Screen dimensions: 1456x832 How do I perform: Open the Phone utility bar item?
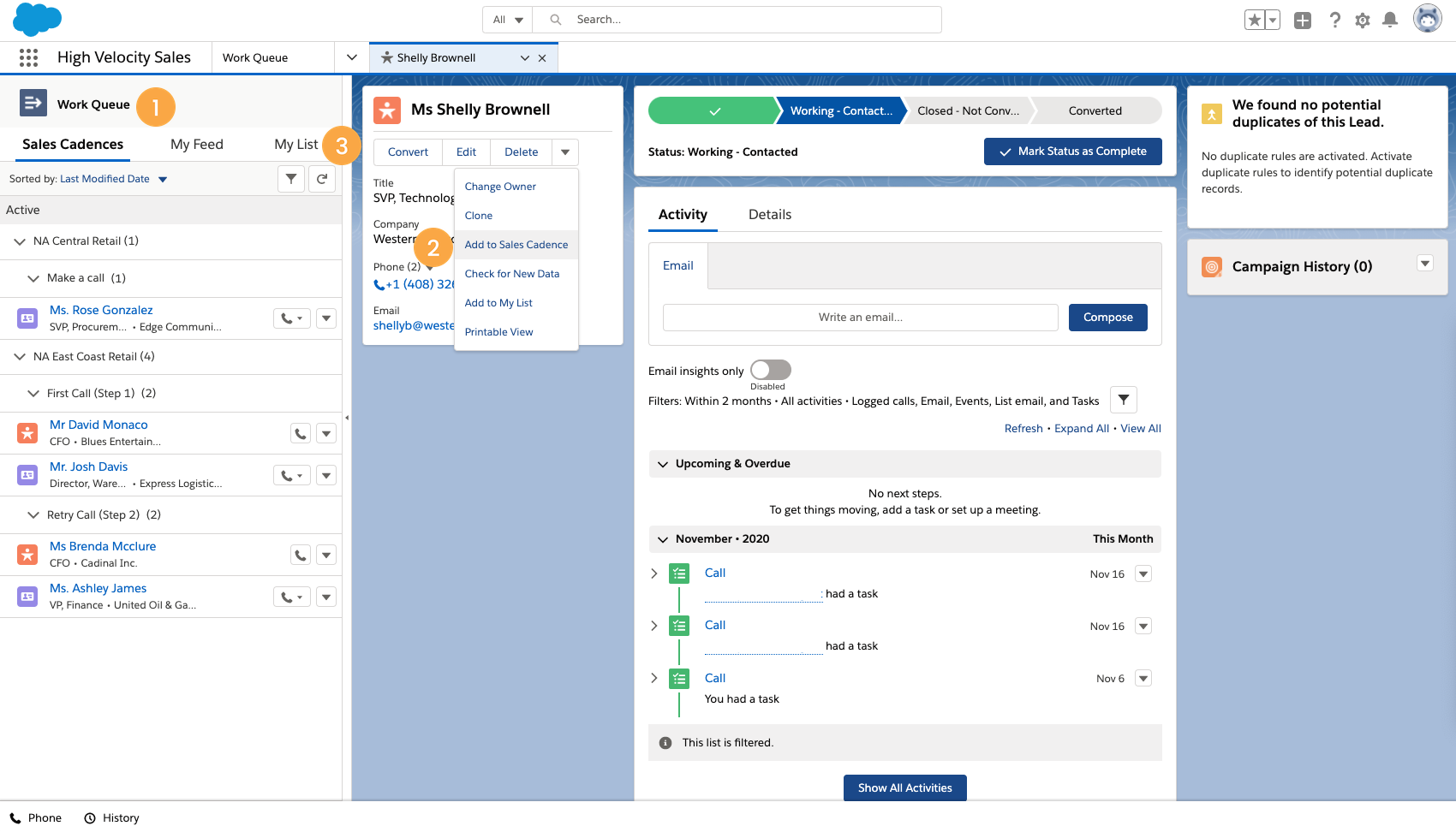click(35, 818)
